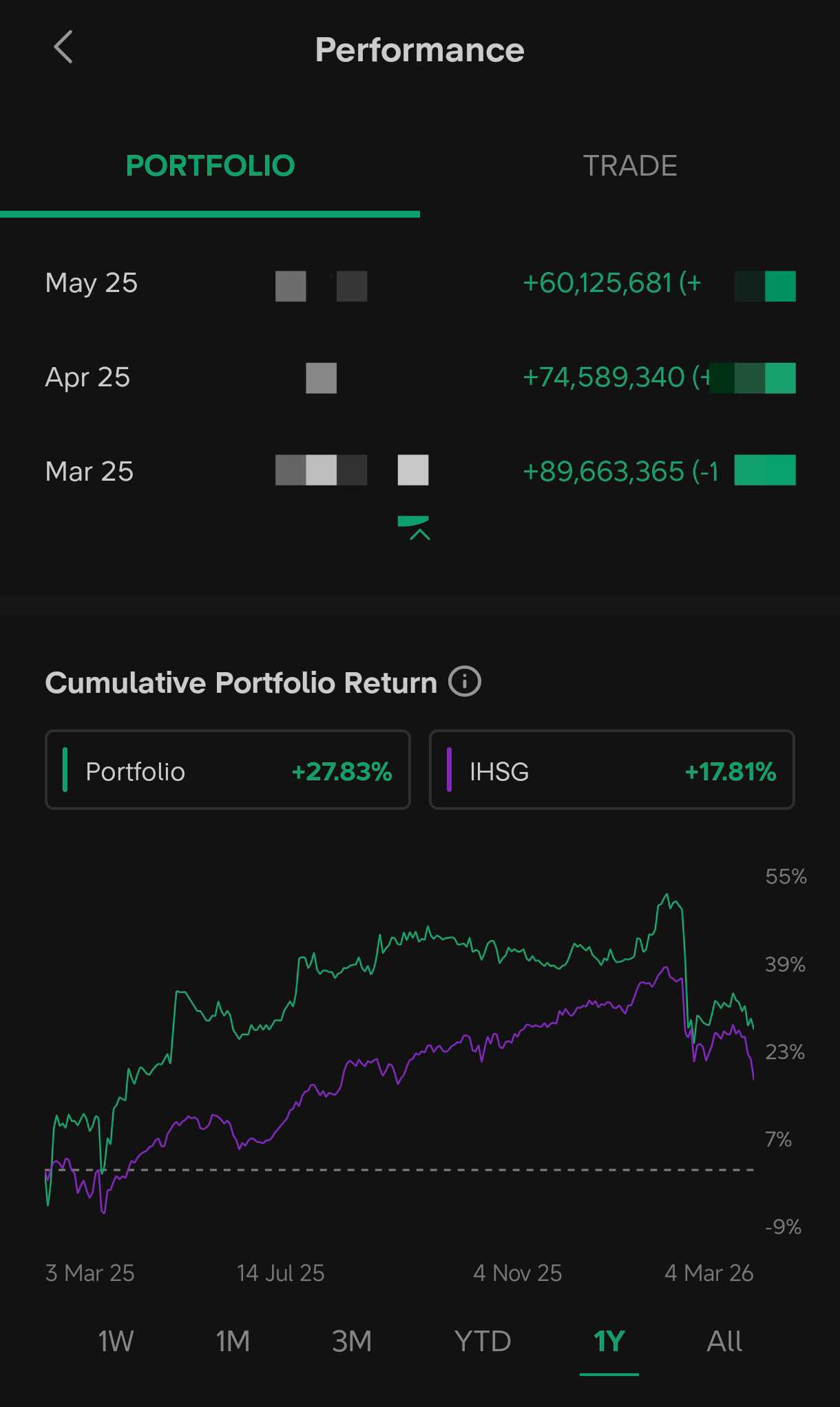Open the Mar 25 monthly row
The image size is (840, 1407).
(x=90, y=472)
